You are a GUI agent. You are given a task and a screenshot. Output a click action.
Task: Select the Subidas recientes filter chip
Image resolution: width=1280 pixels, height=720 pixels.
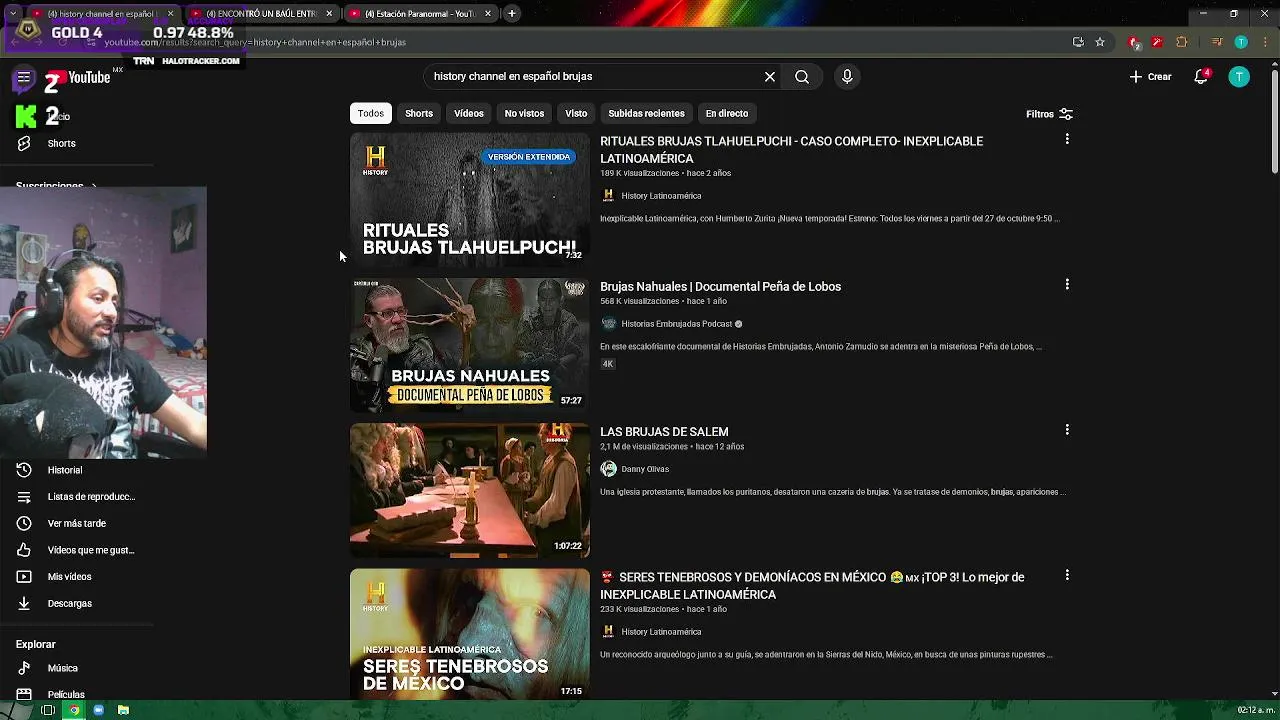click(646, 113)
